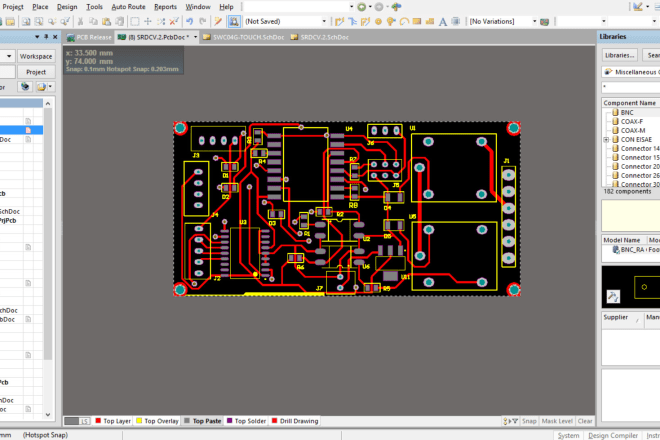
Task: Select the BNC component in list
Action: [x=627, y=112]
